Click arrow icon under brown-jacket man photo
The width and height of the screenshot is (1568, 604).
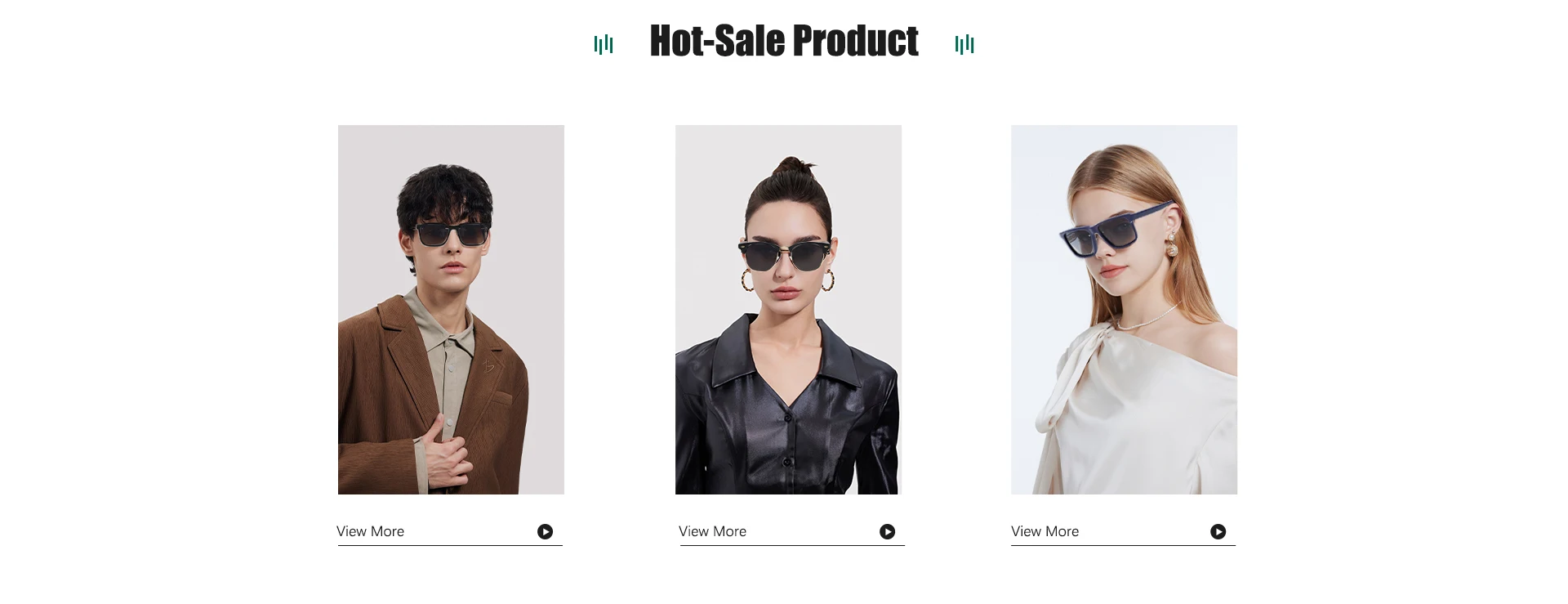point(545,531)
